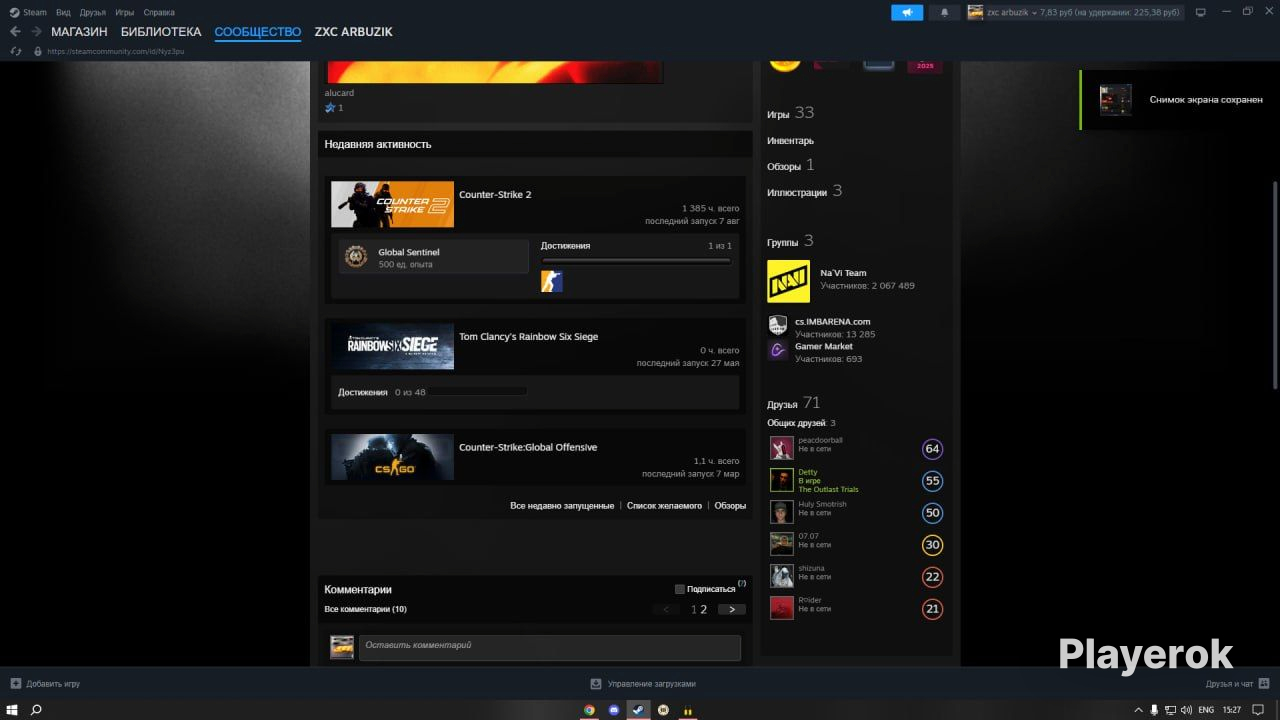The image size is (1280, 720).
Task: Open cs.IMBARENA.com group icon
Action: point(777,325)
